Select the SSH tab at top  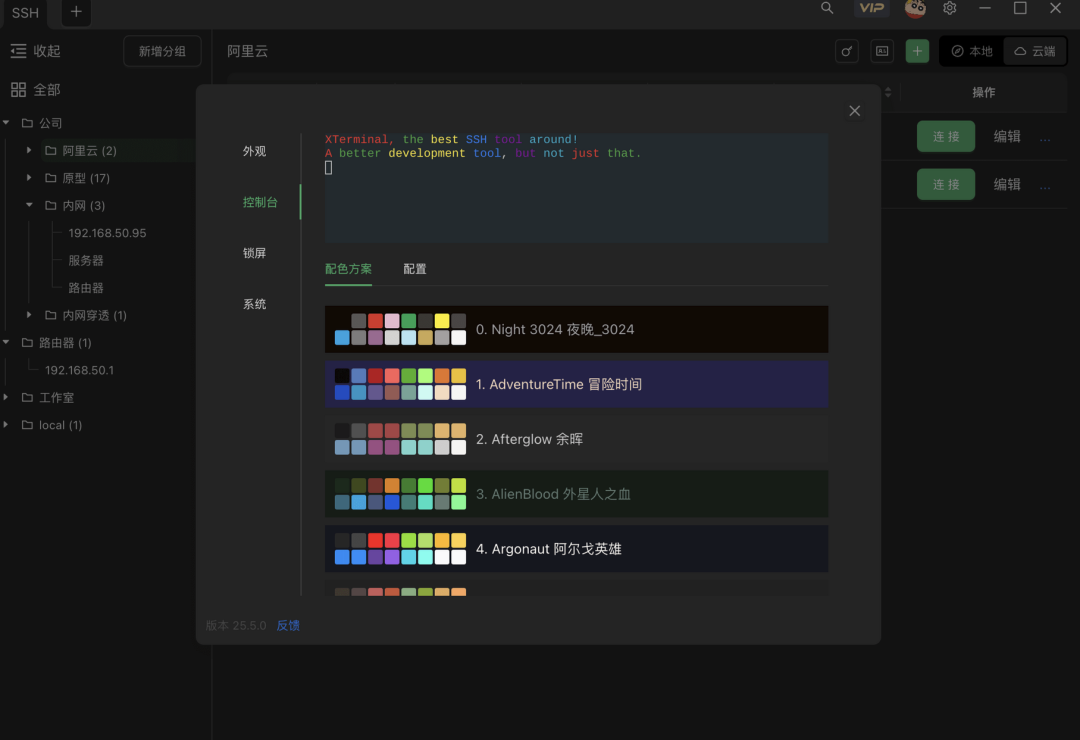click(x=25, y=12)
